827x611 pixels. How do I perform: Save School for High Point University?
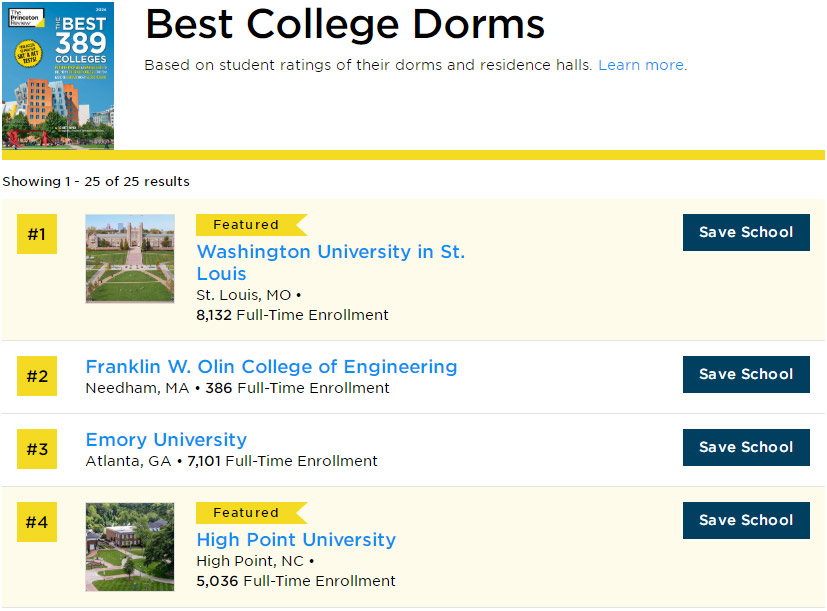746,520
